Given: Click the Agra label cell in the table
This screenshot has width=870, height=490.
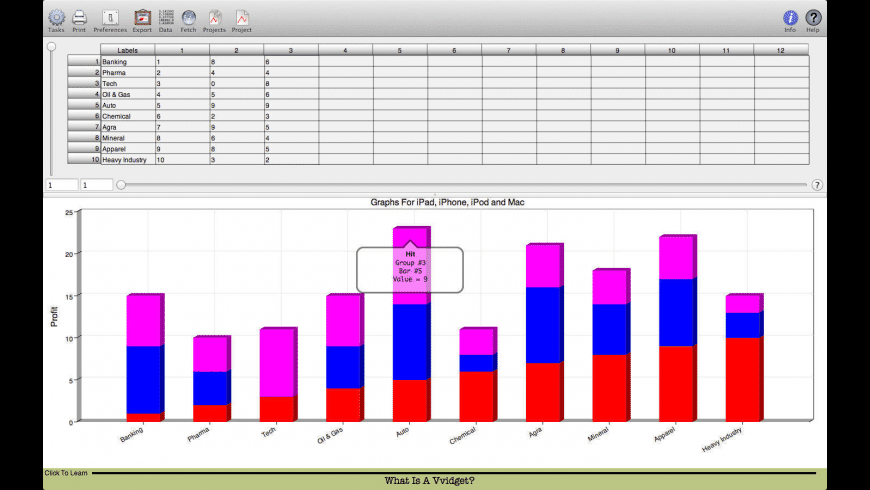Looking at the screenshot, I should pos(128,127).
